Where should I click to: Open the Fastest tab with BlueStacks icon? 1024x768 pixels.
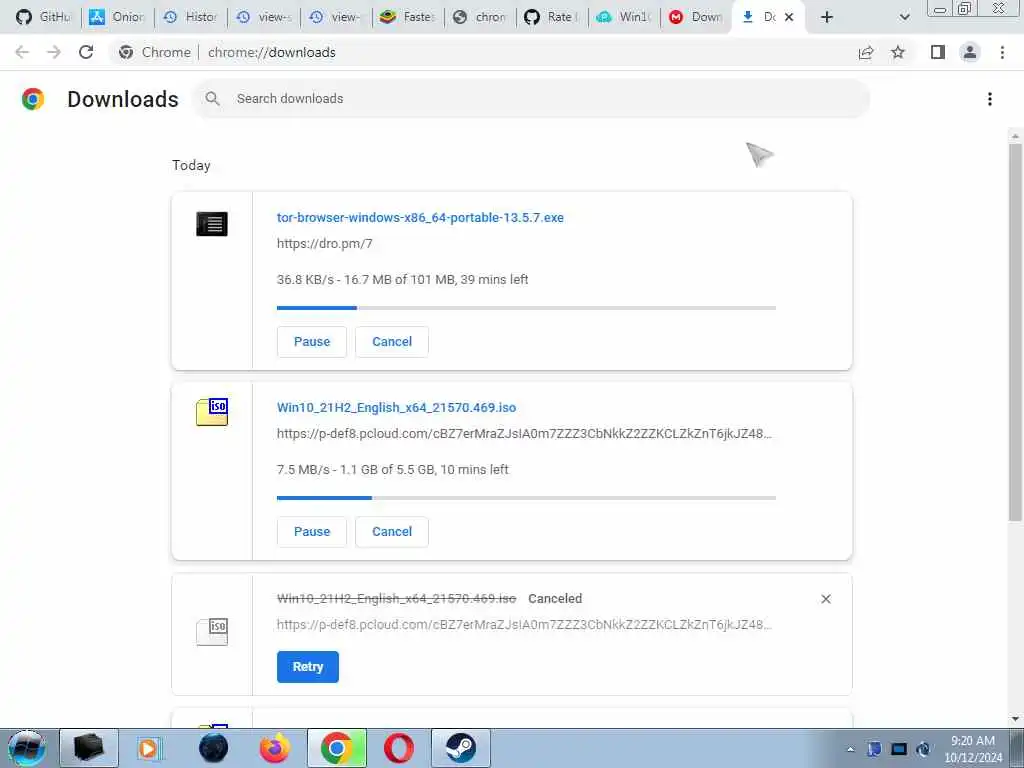tap(408, 17)
